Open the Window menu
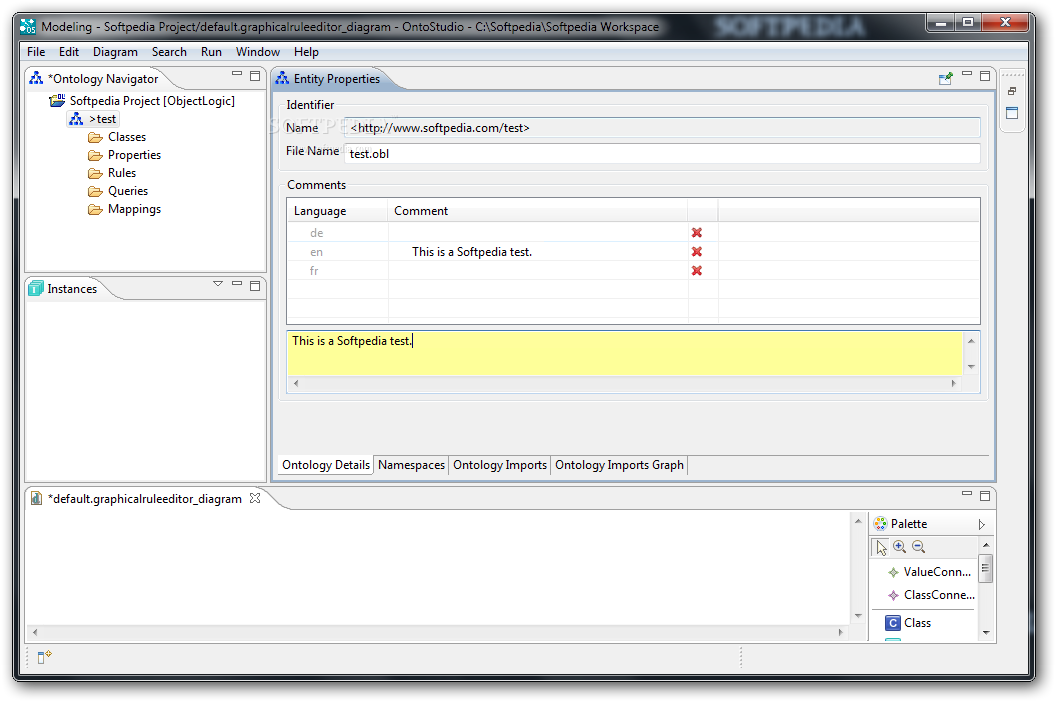Viewport: 1056px width, 702px height. [257, 52]
